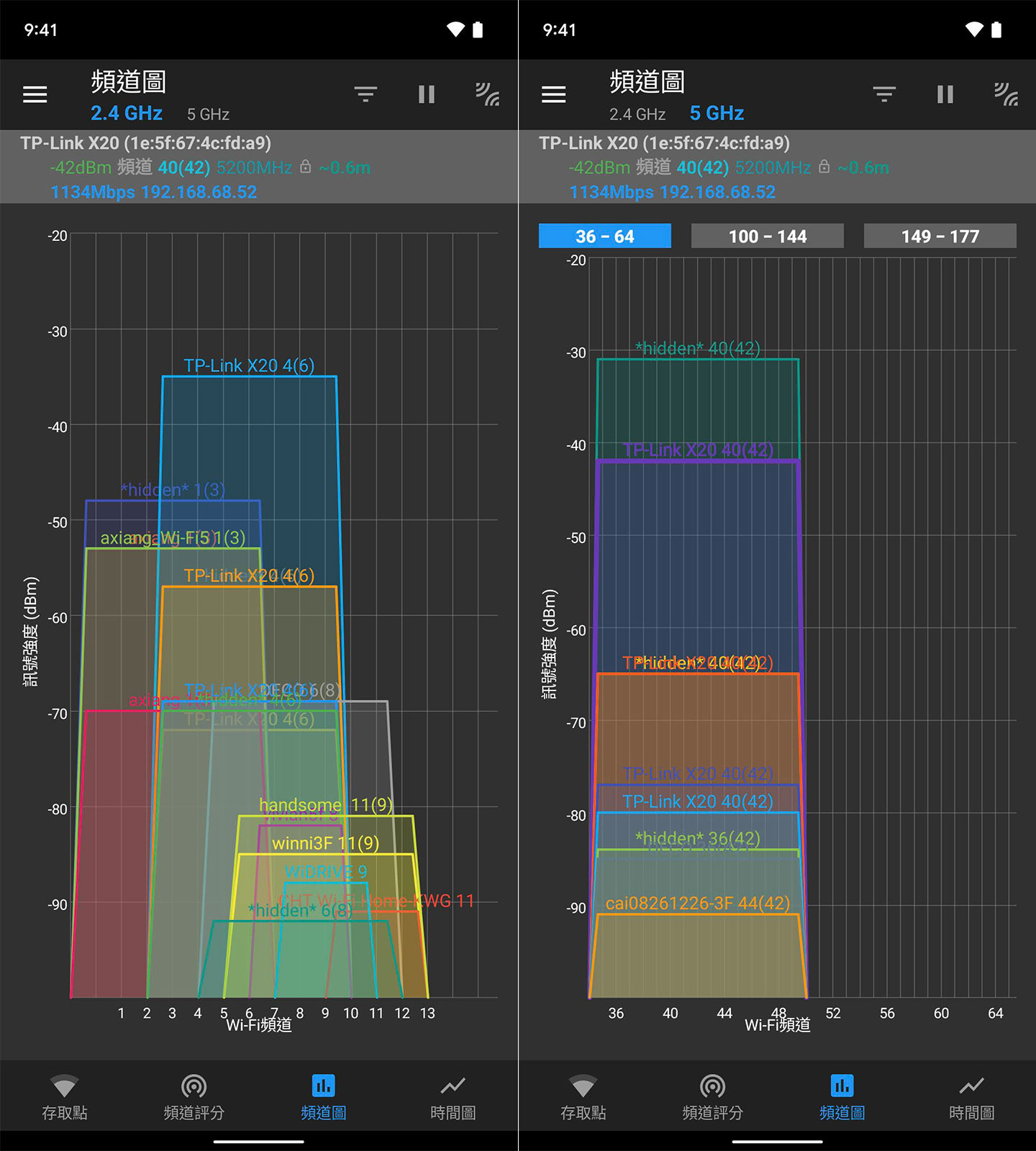Image resolution: width=1036 pixels, height=1151 pixels.
Task: Open 頻道評分 tab in left screen
Action: [x=194, y=1098]
